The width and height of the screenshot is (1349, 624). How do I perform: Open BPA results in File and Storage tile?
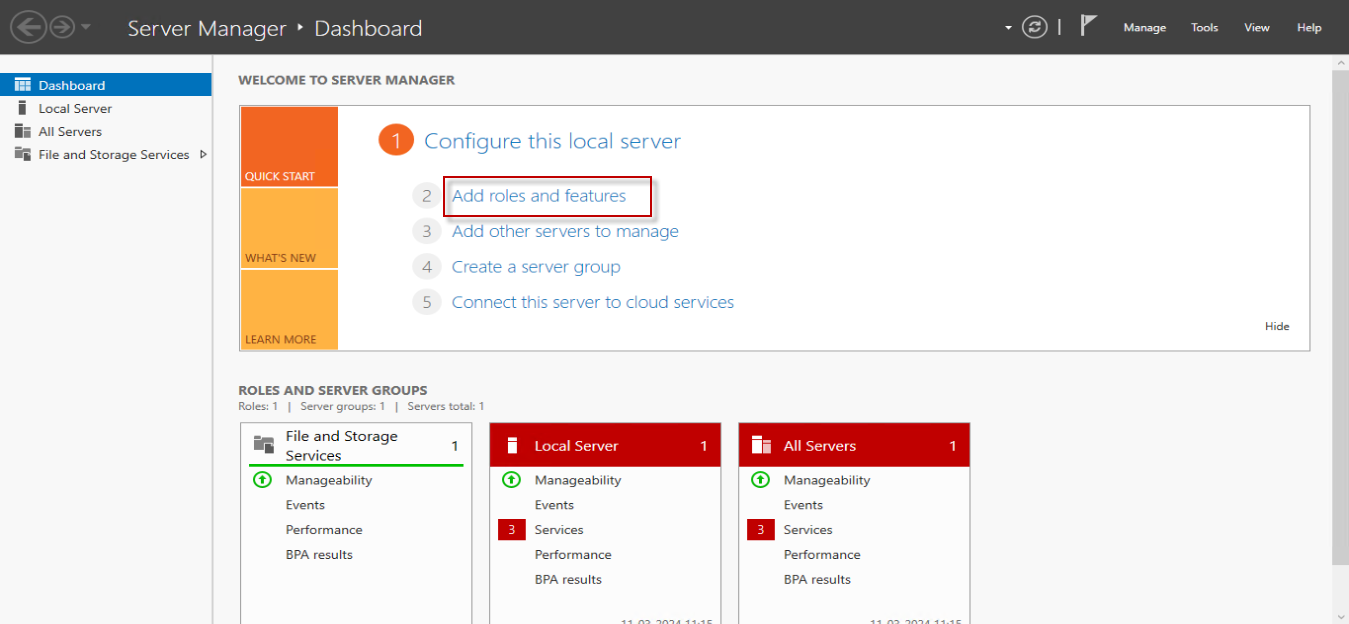[x=319, y=555]
